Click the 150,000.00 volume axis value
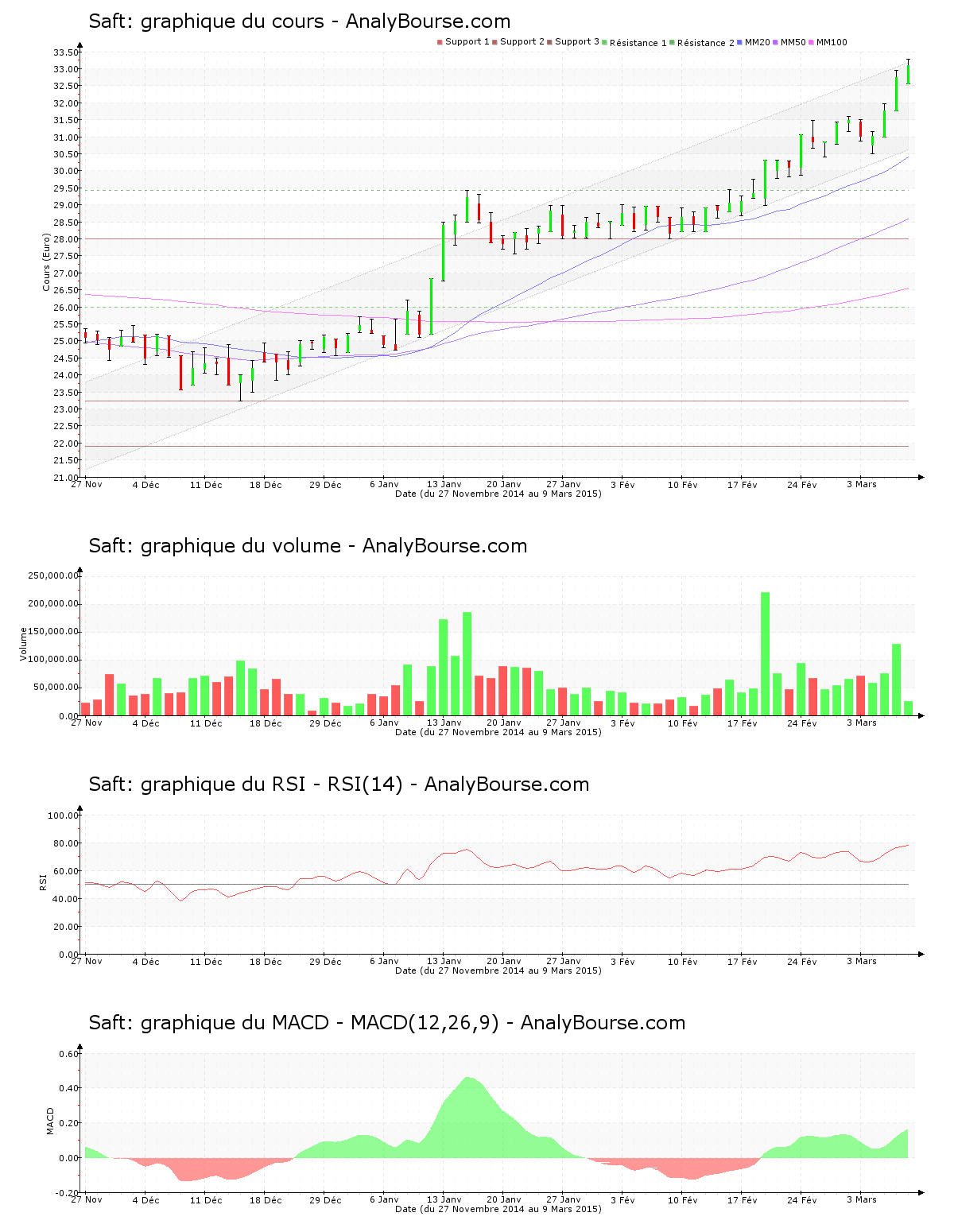 click(53, 632)
